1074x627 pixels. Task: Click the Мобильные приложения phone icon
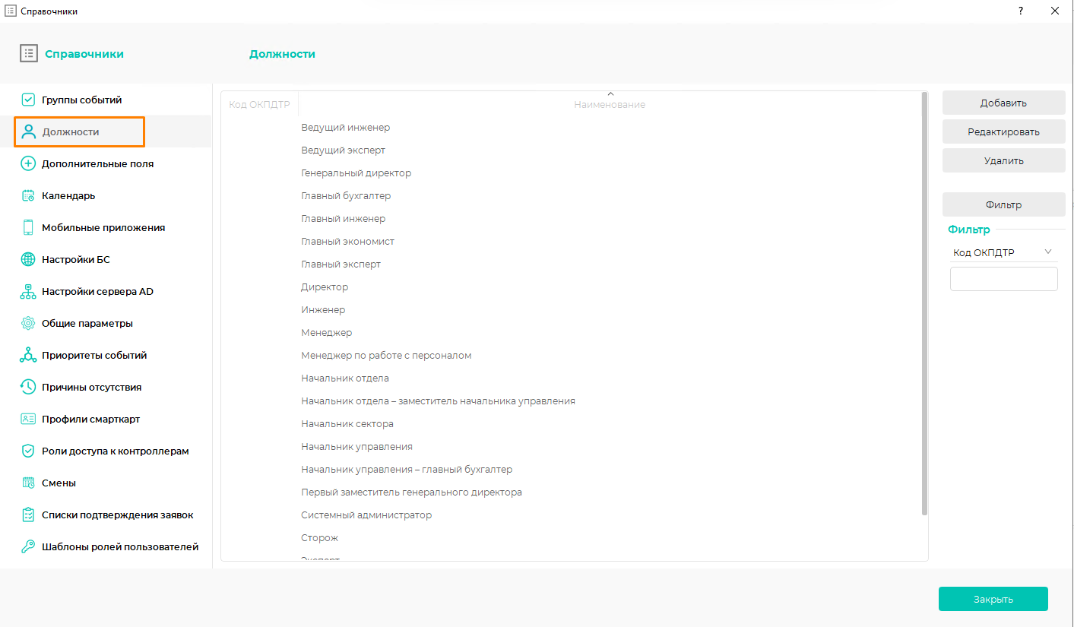point(28,228)
